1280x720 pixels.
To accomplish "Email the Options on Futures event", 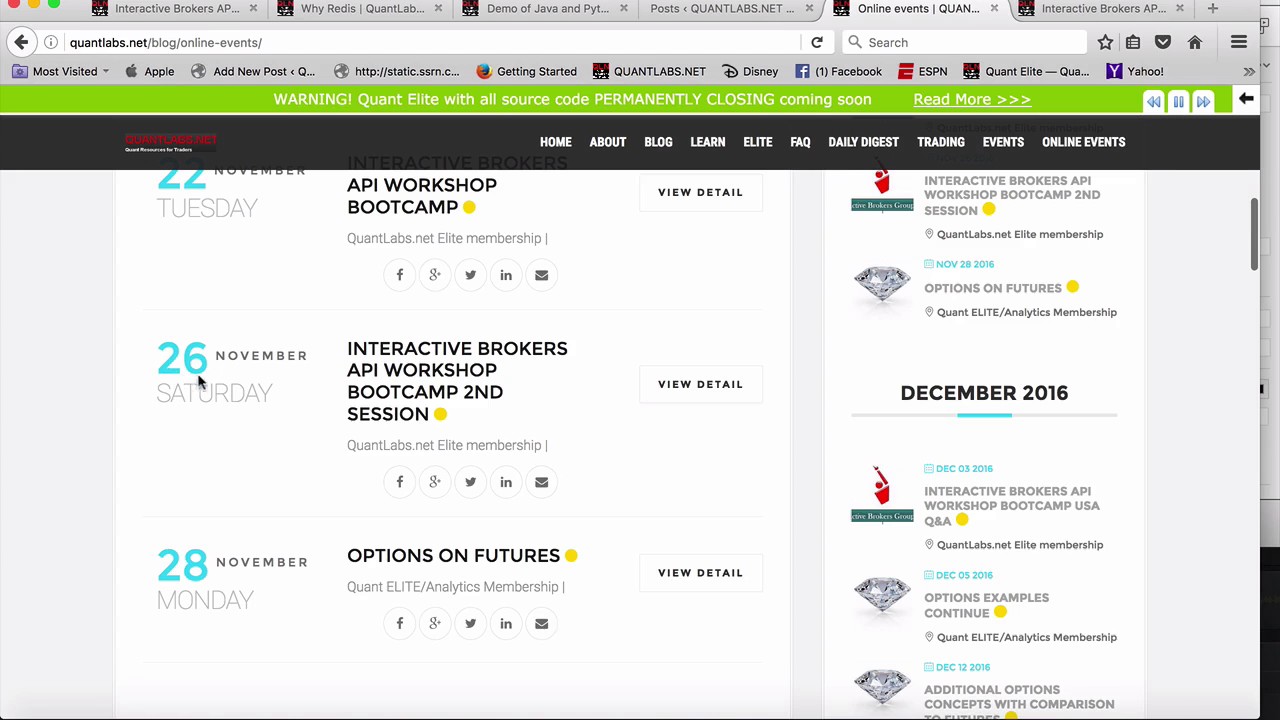I will point(541,624).
